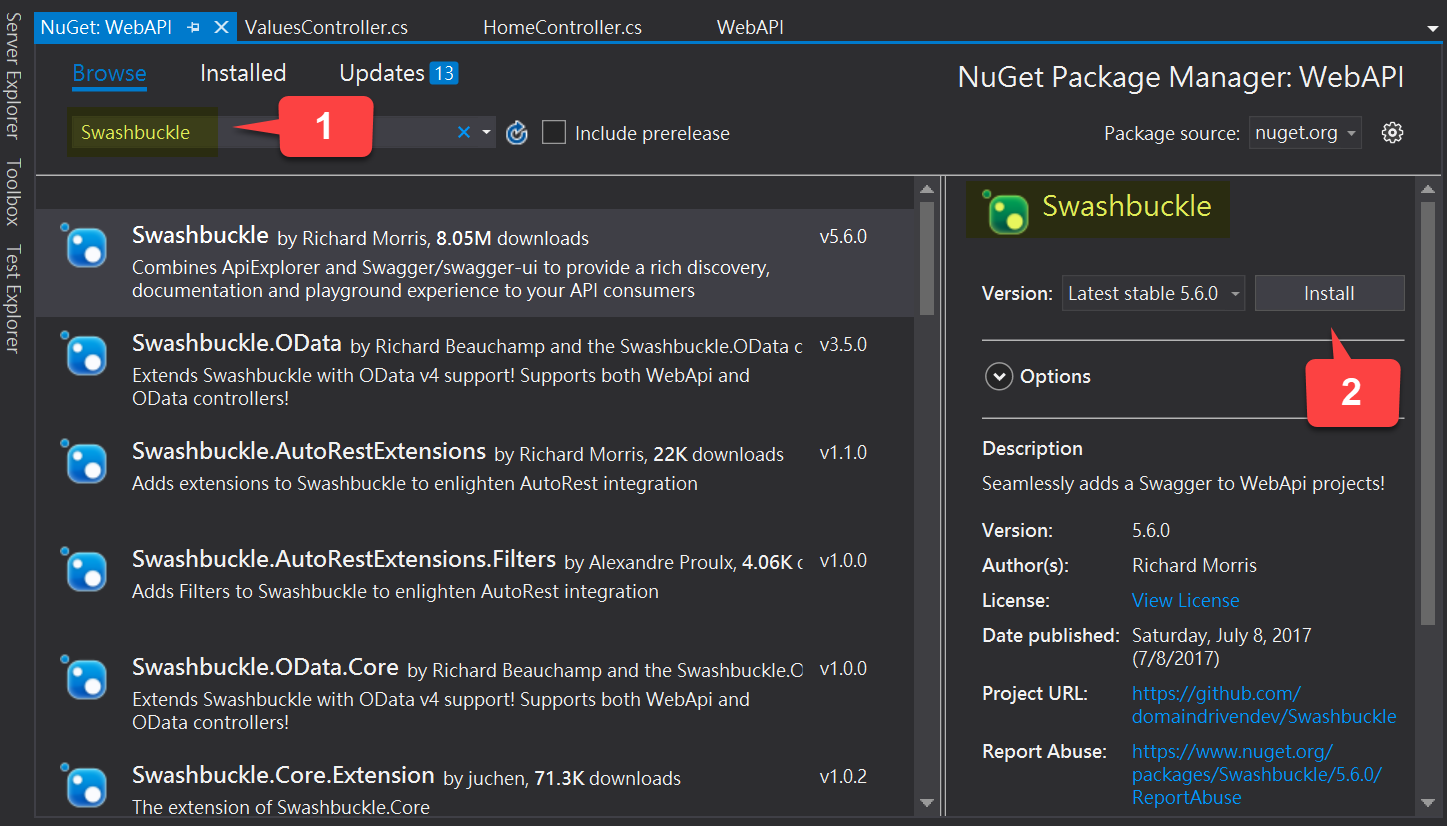The width and height of the screenshot is (1447, 826).
Task: Click the Swashbuckle.AutoRestExtensions package icon
Action: coord(87,463)
